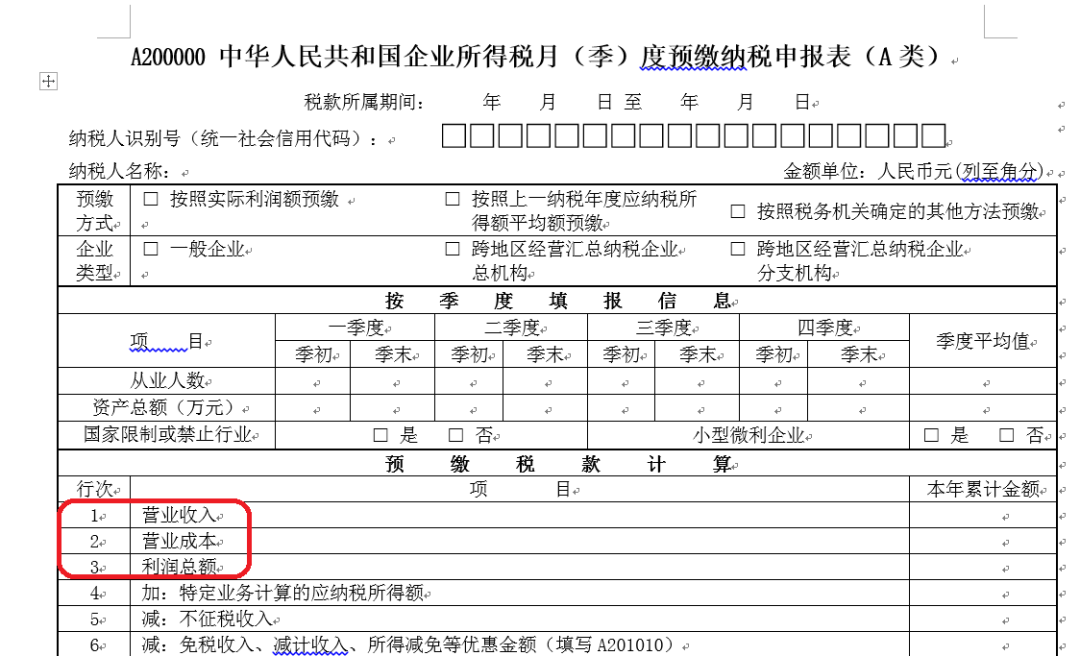
Task: Mark 否 checkbox for 国家限制或禁止行业
Action: click(455, 435)
